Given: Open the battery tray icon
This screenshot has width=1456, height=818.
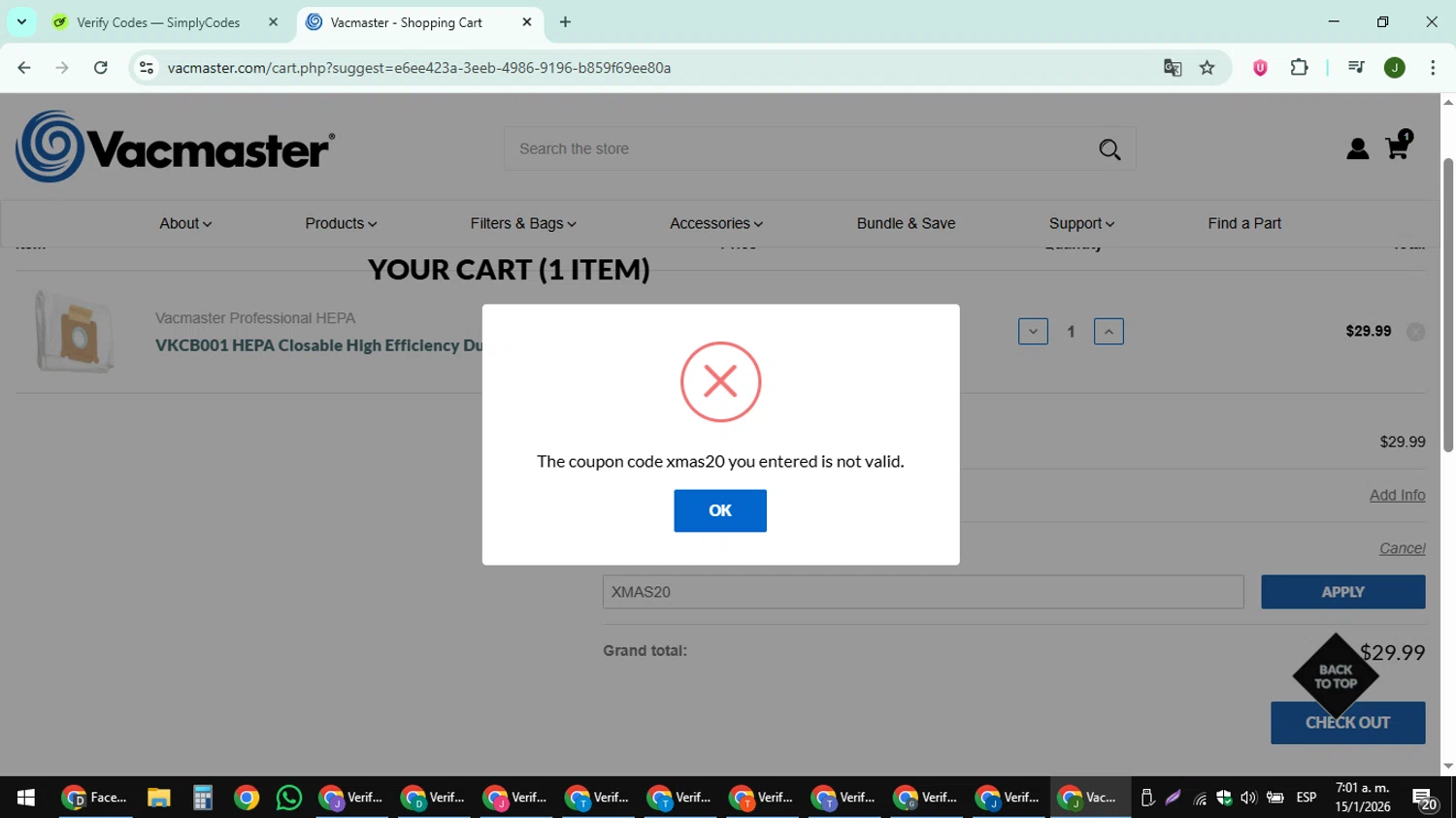Looking at the screenshot, I should (1275, 798).
